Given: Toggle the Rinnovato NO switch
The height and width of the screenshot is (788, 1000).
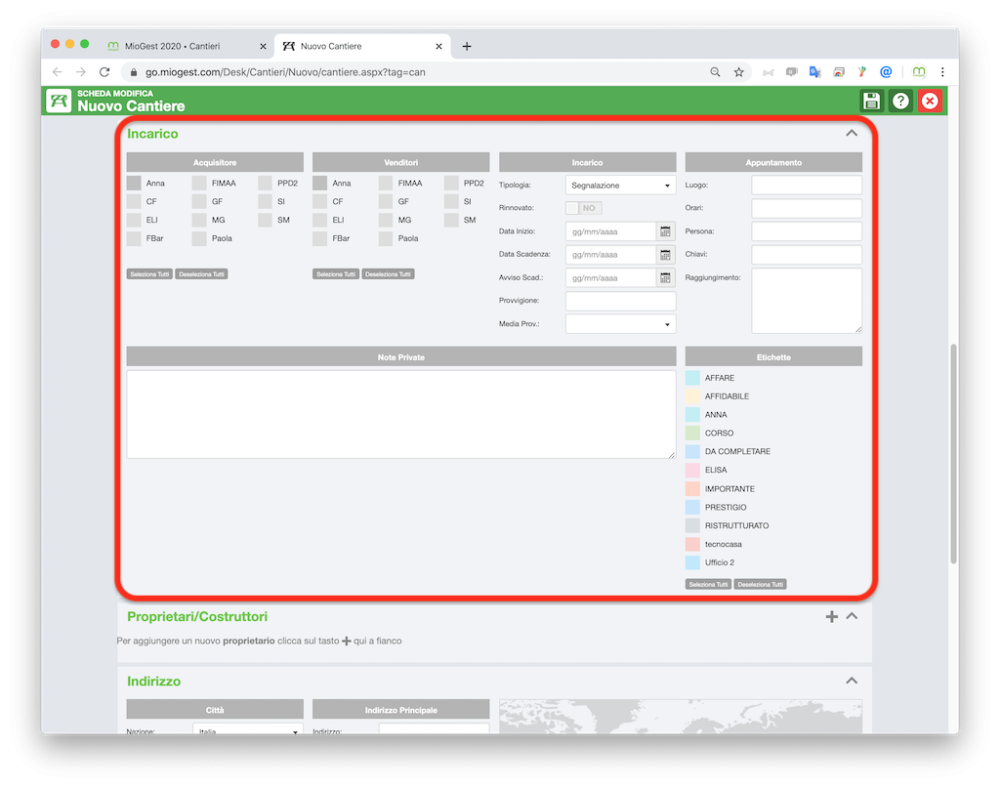Looking at the screenshot, I should (584, 208).
